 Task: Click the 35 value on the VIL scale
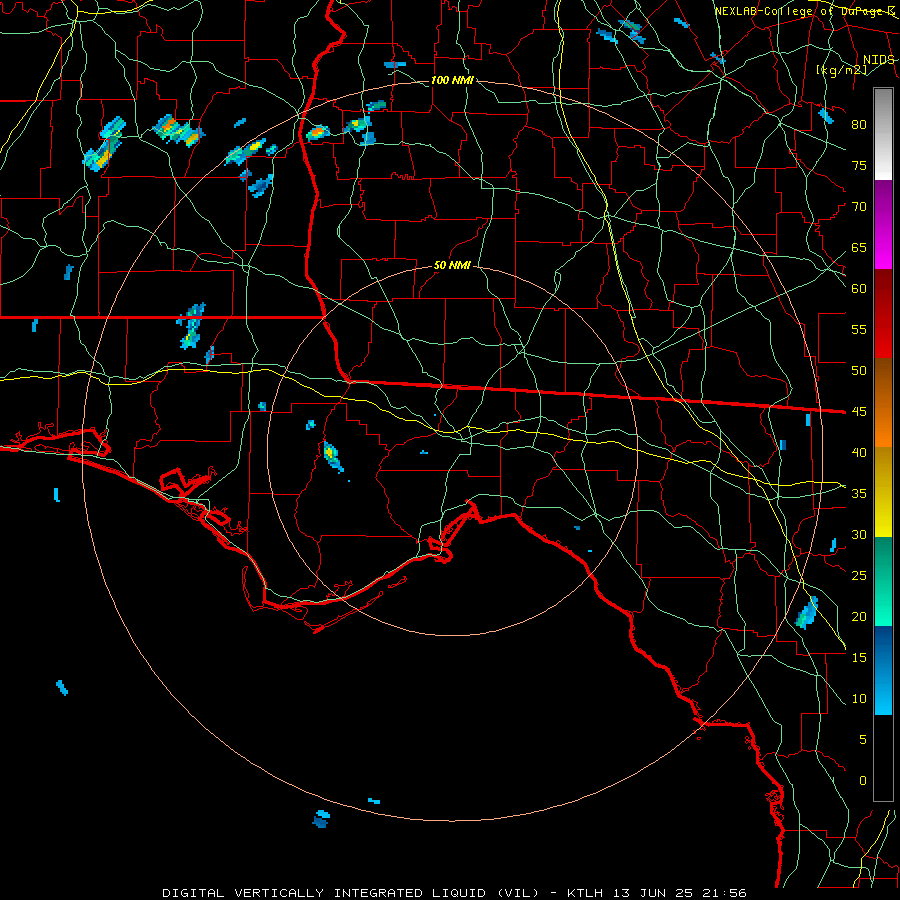(x=859, y=494)
